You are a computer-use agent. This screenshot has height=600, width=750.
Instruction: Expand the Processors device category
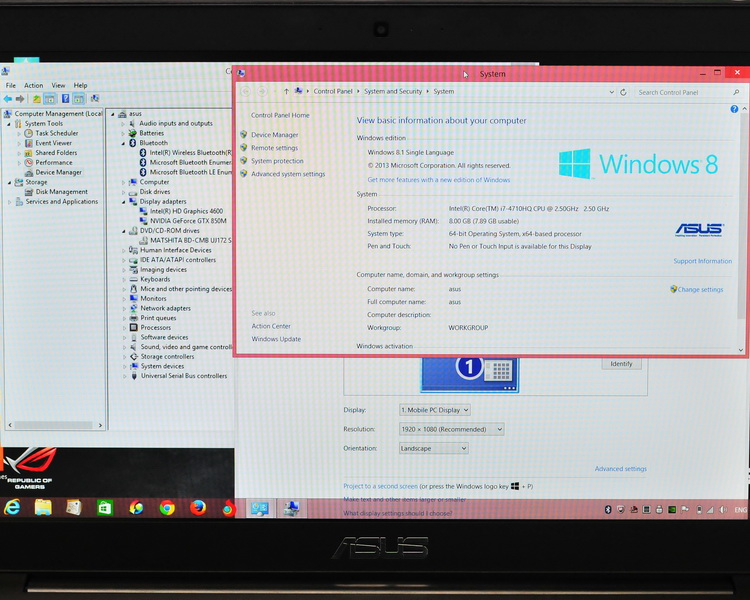click(x=124, y=328)
